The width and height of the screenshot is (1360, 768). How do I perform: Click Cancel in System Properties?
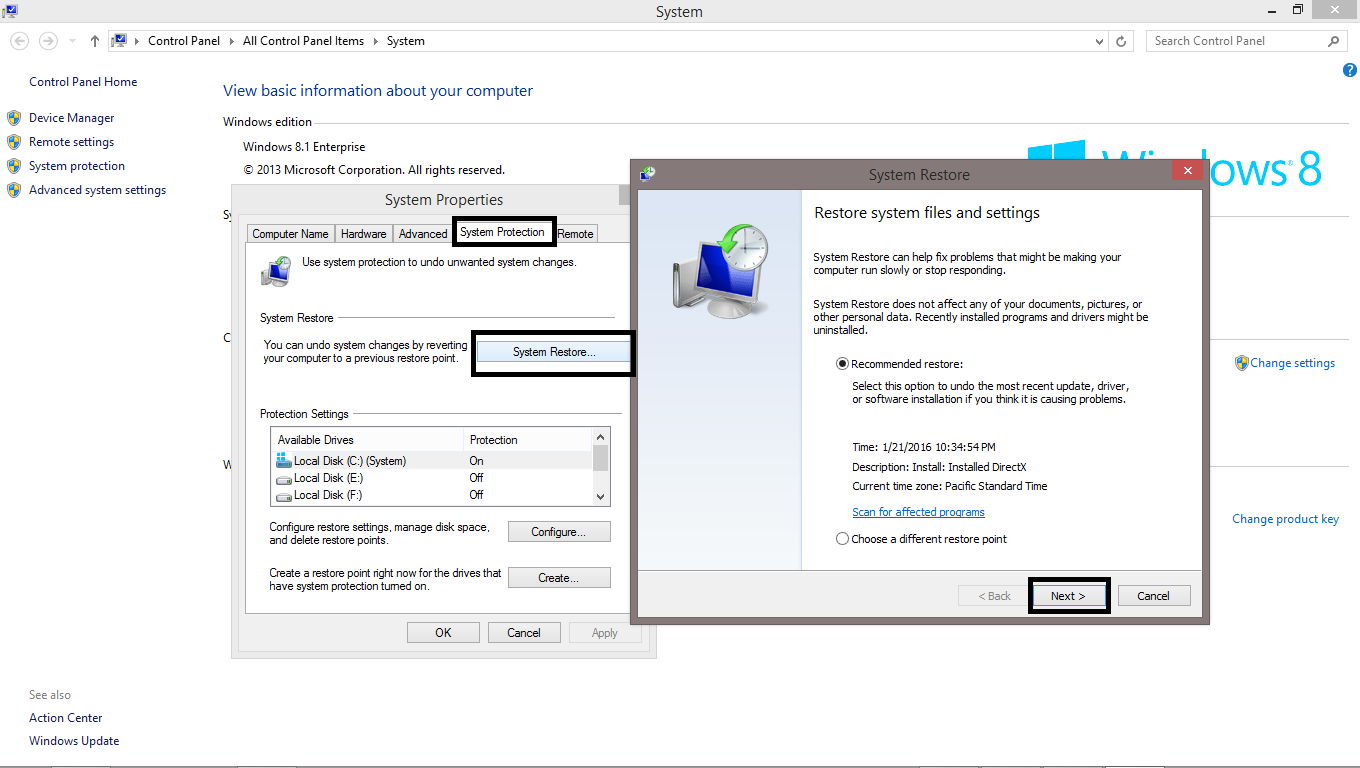[x=524, y=633]
